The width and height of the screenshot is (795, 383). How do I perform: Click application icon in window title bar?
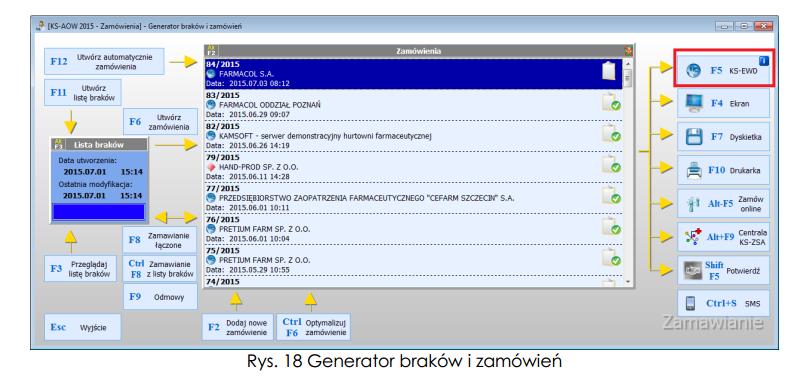[40, 25]
